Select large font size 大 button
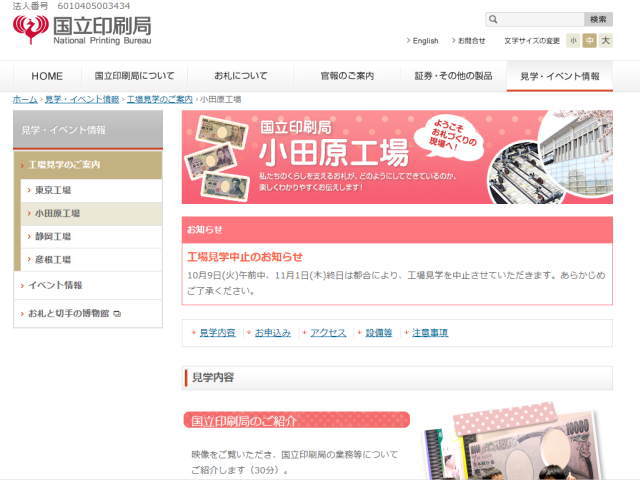640x480 pixels. click(x=606, y=40)
